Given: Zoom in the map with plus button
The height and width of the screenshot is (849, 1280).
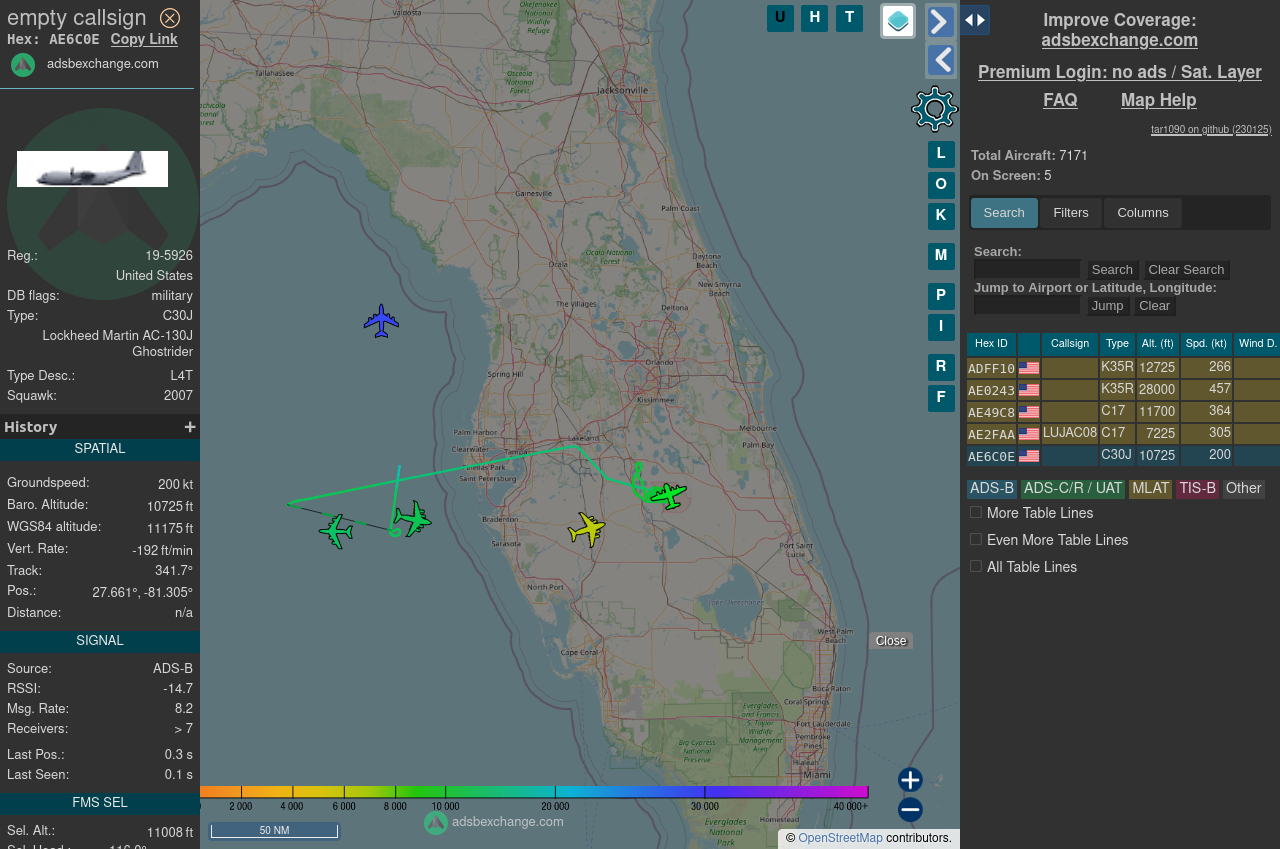Looking at the screenshot, I should [x=910, y=780].
